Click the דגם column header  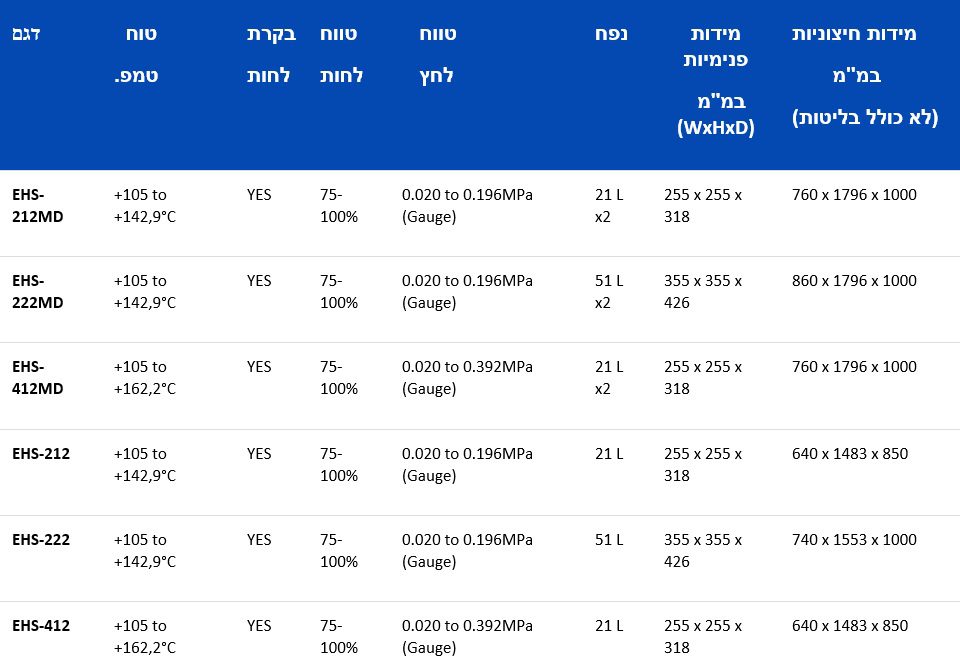(25, 35)
